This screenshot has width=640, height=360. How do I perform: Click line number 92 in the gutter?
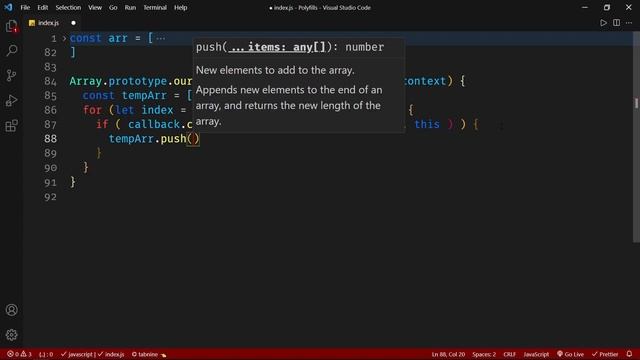[50, 197]
